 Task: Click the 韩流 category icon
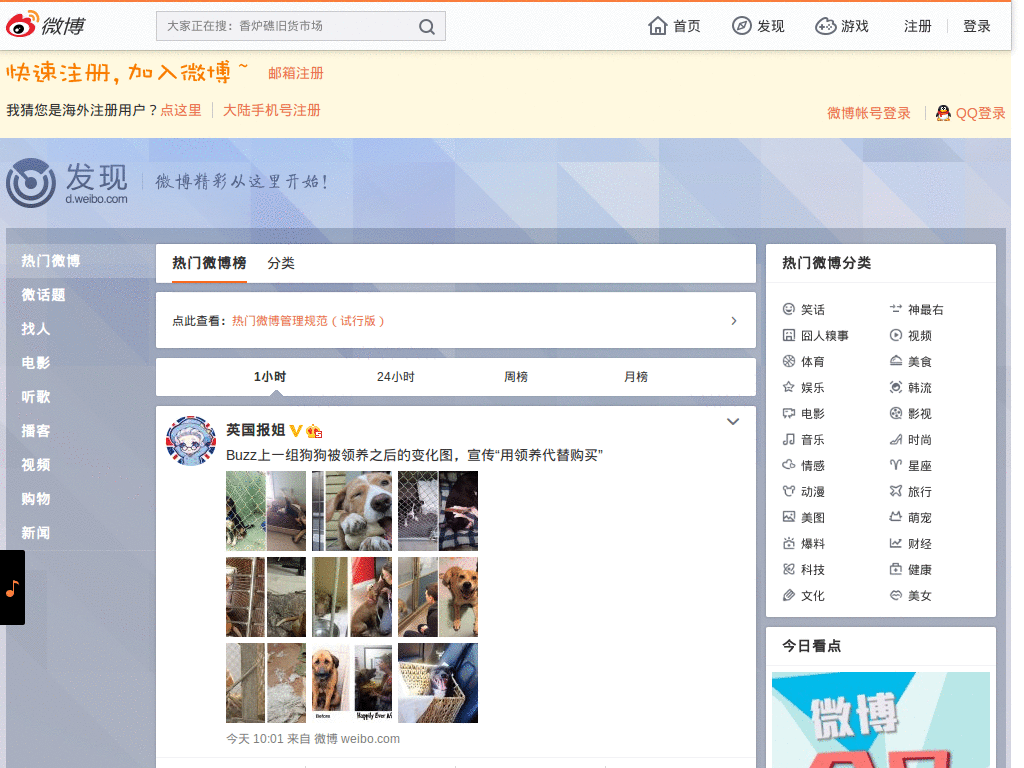[x=895, y=387]
